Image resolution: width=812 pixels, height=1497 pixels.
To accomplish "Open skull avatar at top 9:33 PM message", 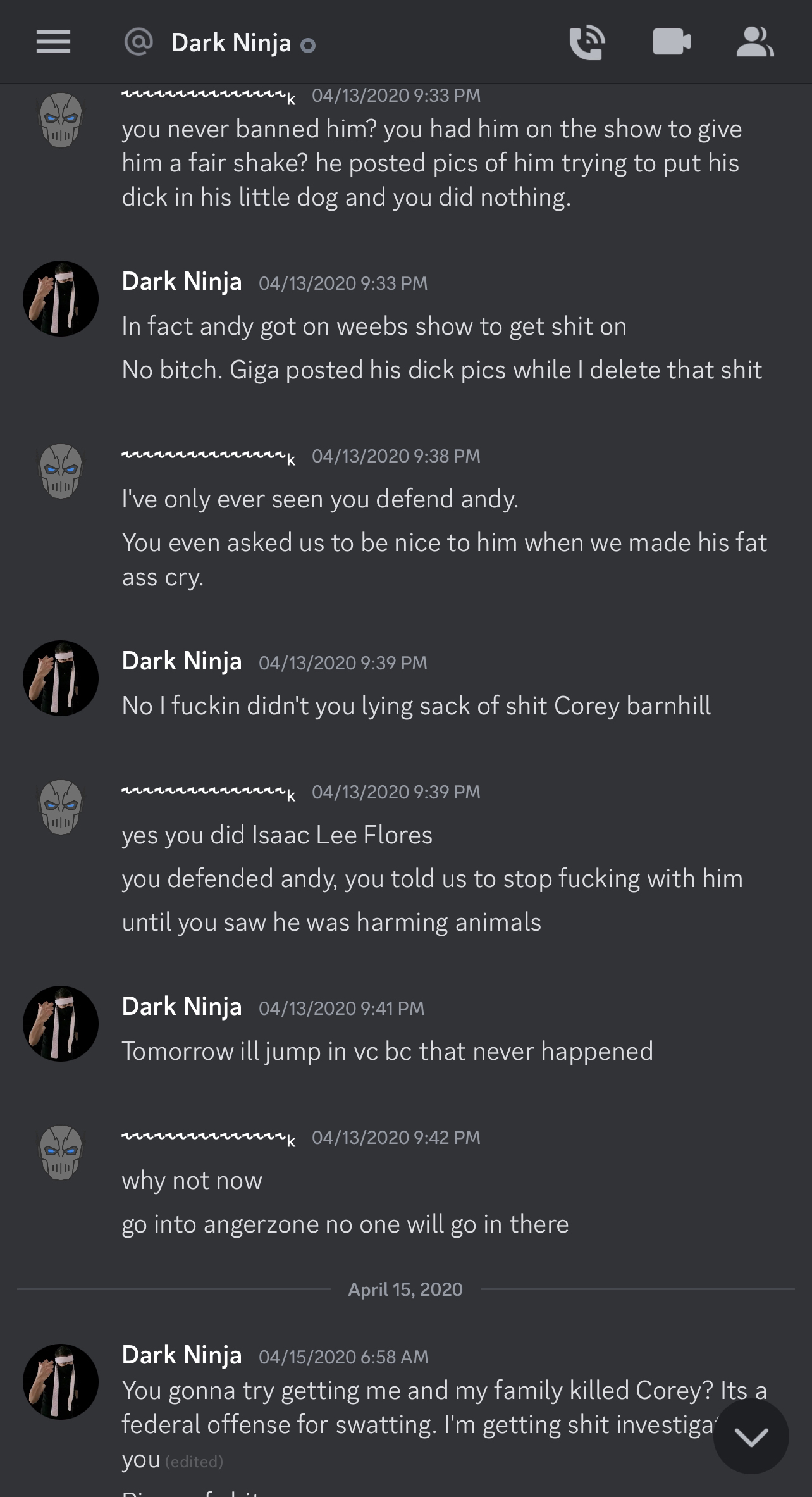I will [61, 120].
